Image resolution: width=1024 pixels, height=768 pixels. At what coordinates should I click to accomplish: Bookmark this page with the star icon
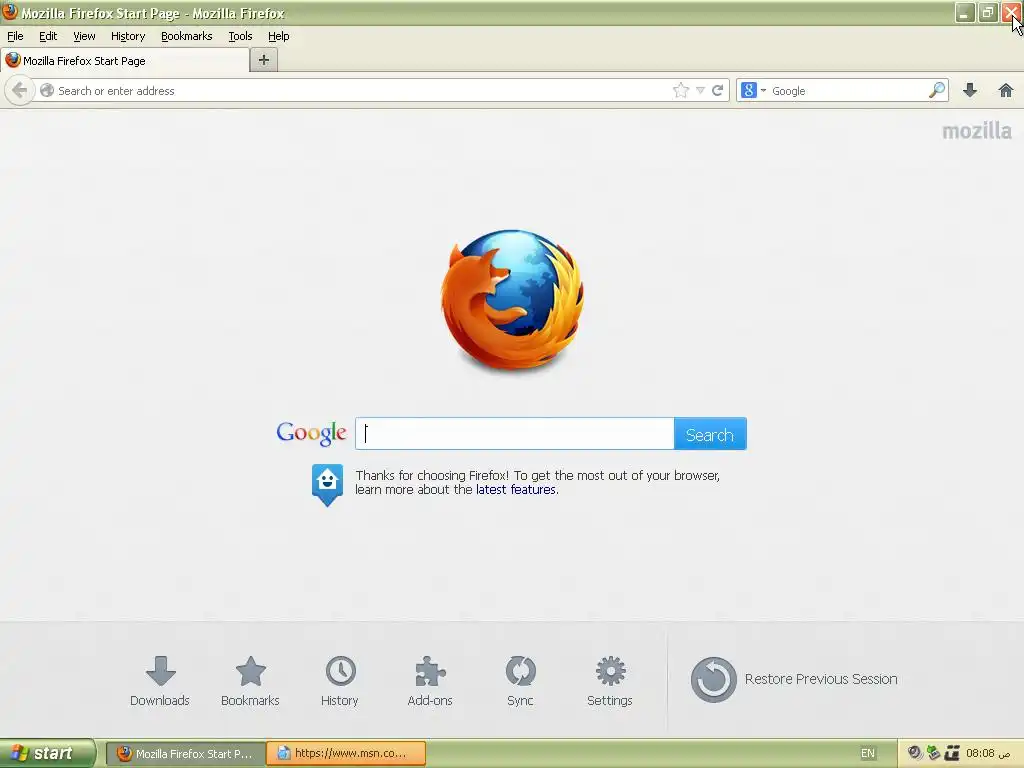point(680,90)
